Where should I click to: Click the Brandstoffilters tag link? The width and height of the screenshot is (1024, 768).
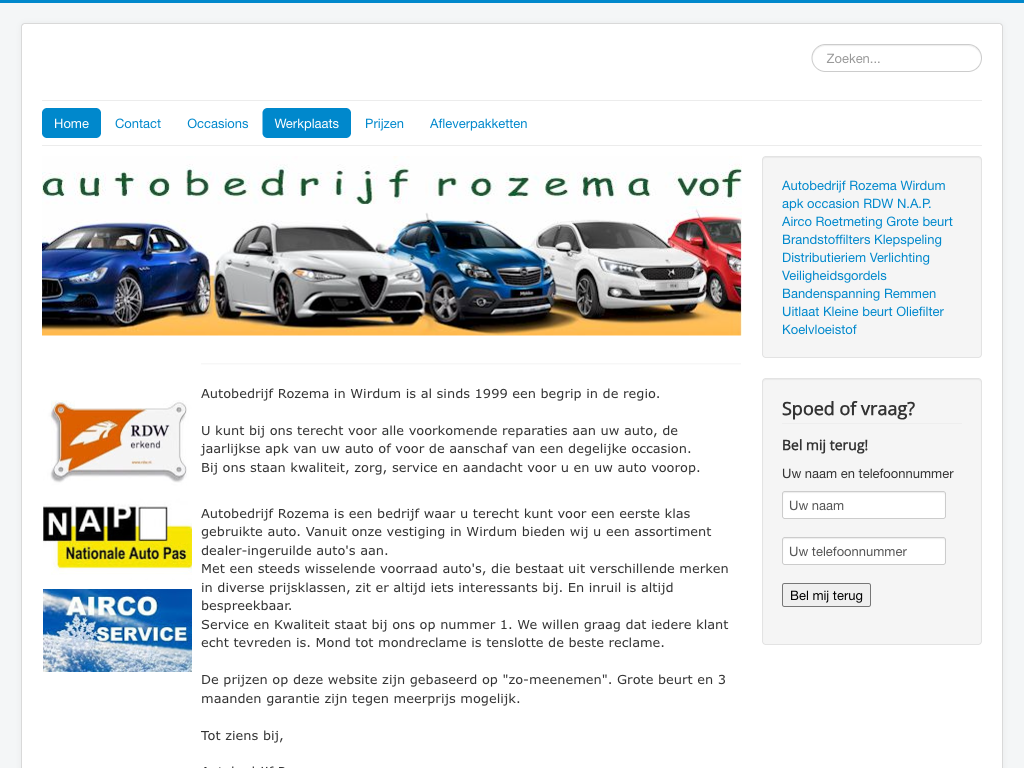pos(826,239)
